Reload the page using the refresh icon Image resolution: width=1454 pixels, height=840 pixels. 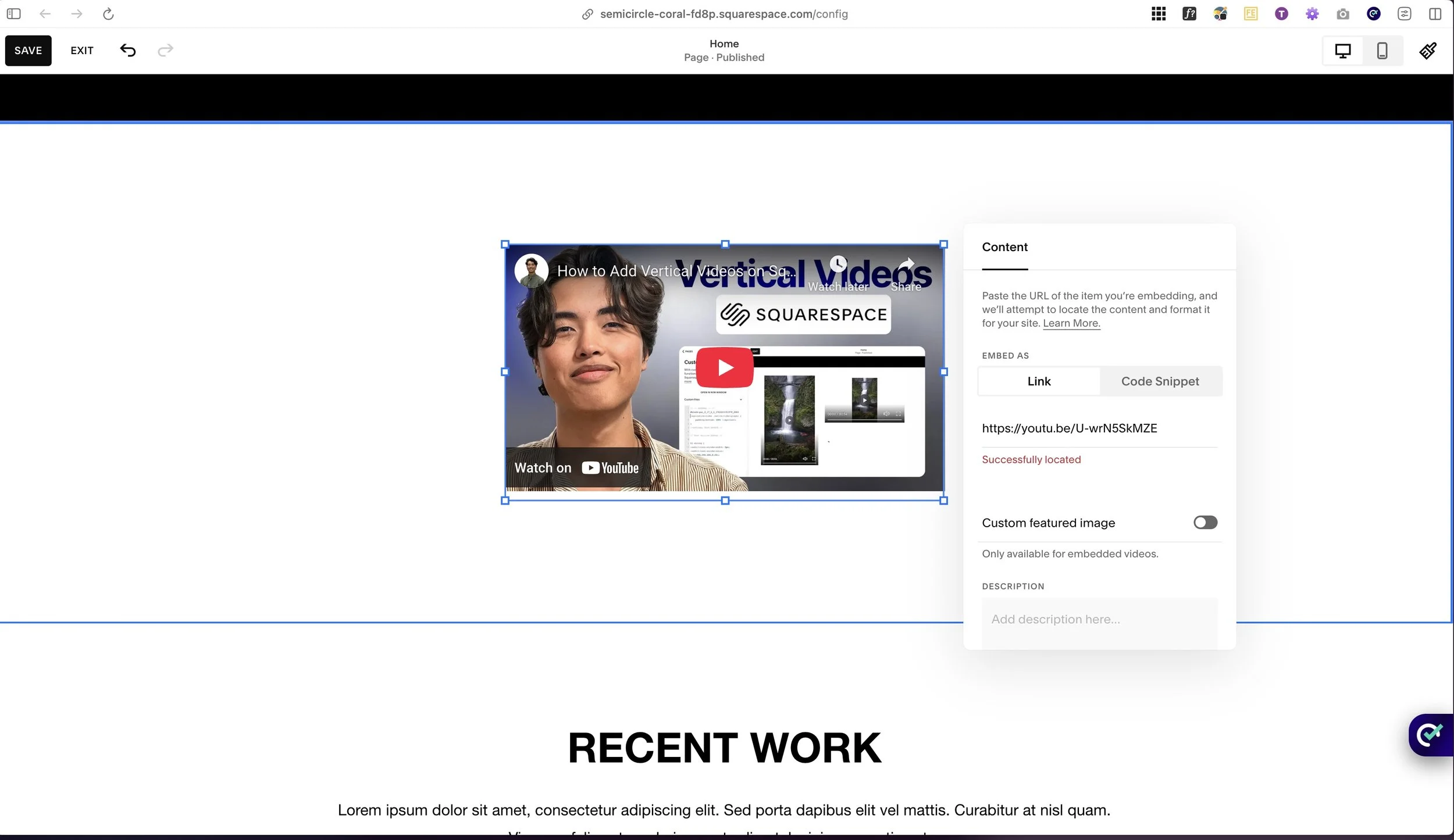coord(108,13)
